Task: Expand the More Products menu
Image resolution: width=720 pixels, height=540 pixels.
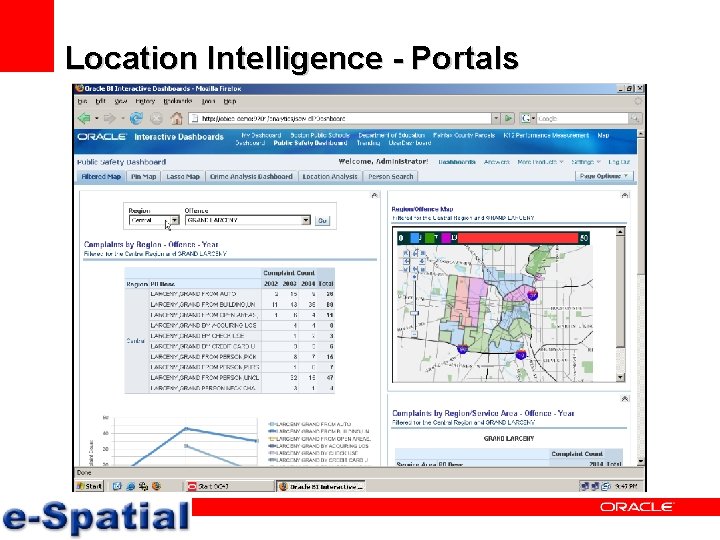Action: coord(540,162)
